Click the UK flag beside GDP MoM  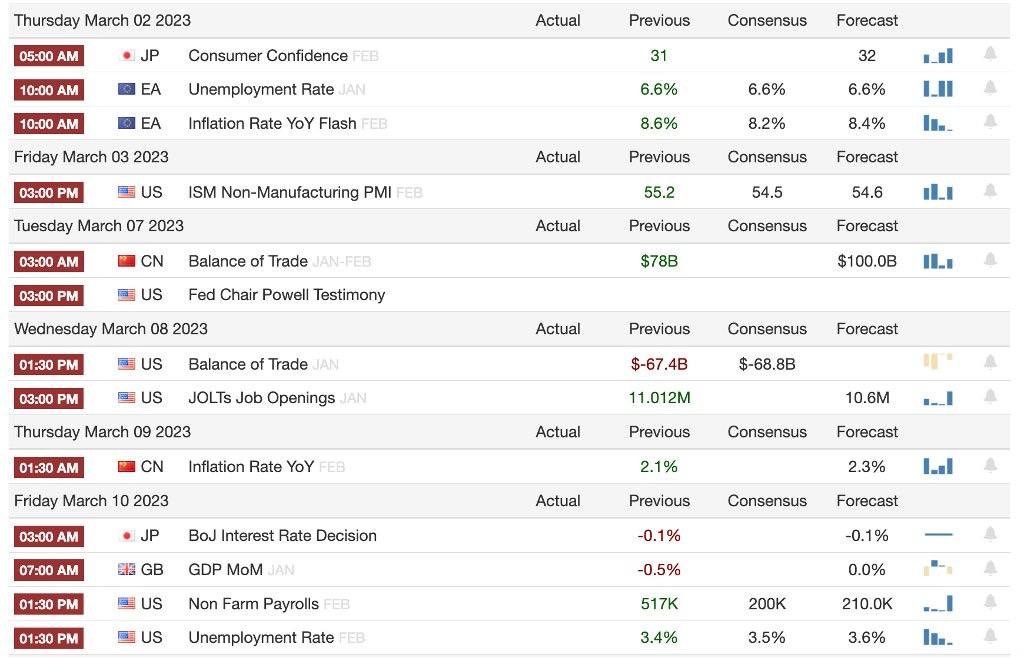pyautogui.click(x=127, y=569)
